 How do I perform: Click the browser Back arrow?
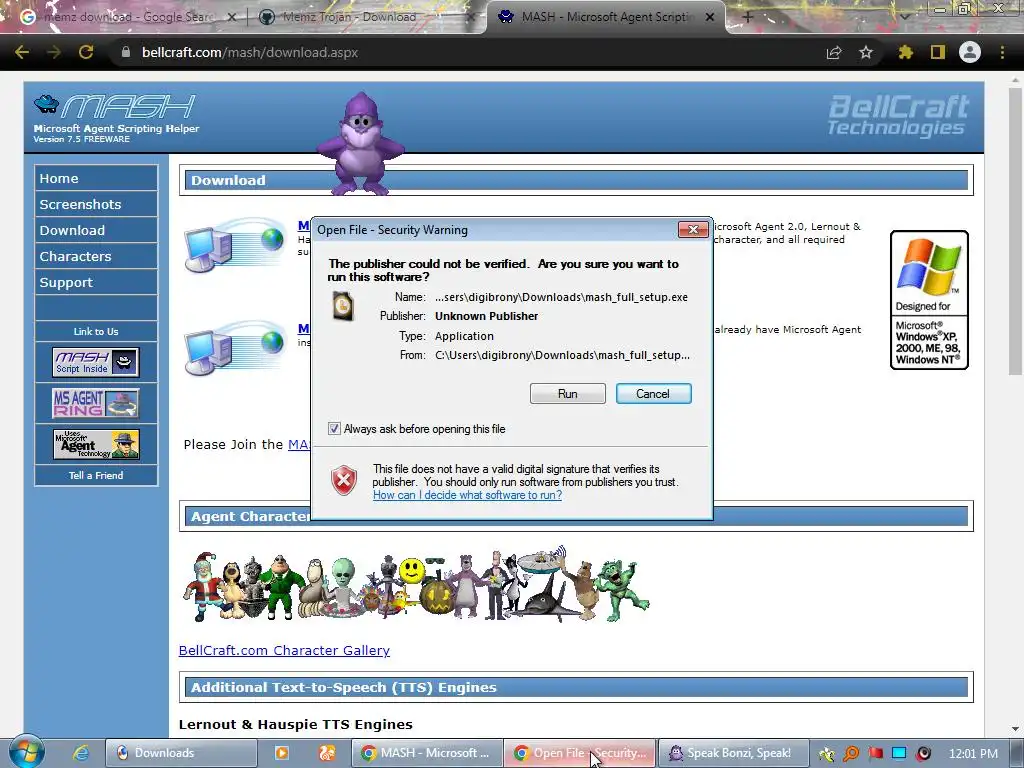(22, 52)
